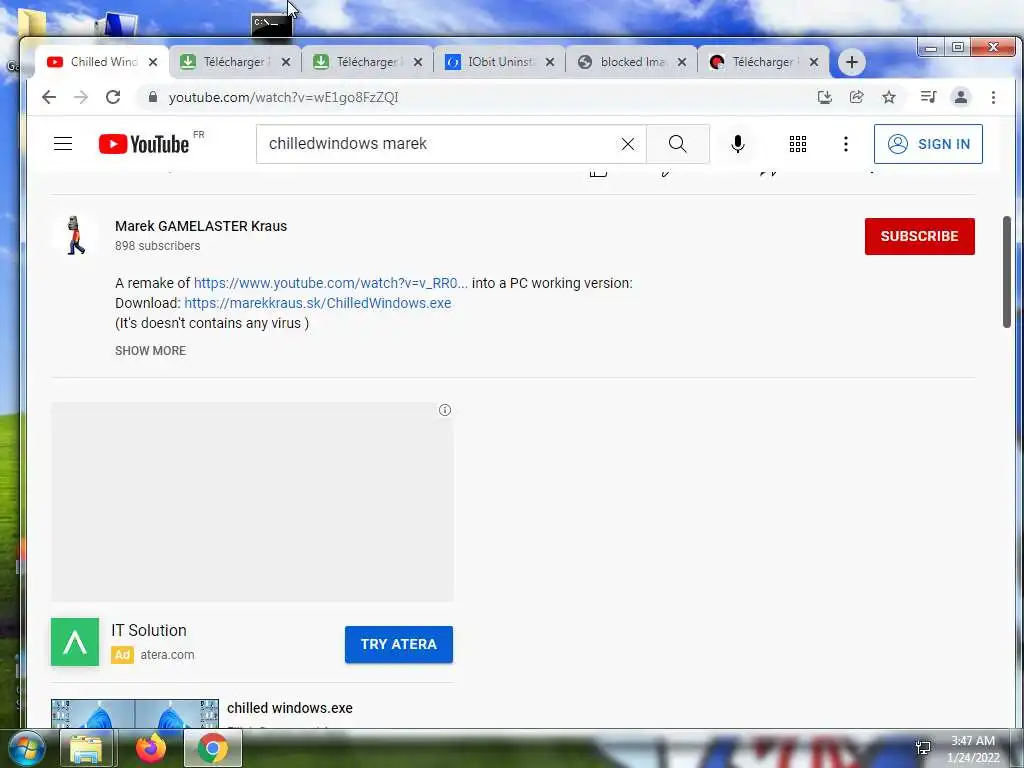Click the Atera green logo
The width and height of the screenshot is (1024, 768).
[x=75, y=642]
